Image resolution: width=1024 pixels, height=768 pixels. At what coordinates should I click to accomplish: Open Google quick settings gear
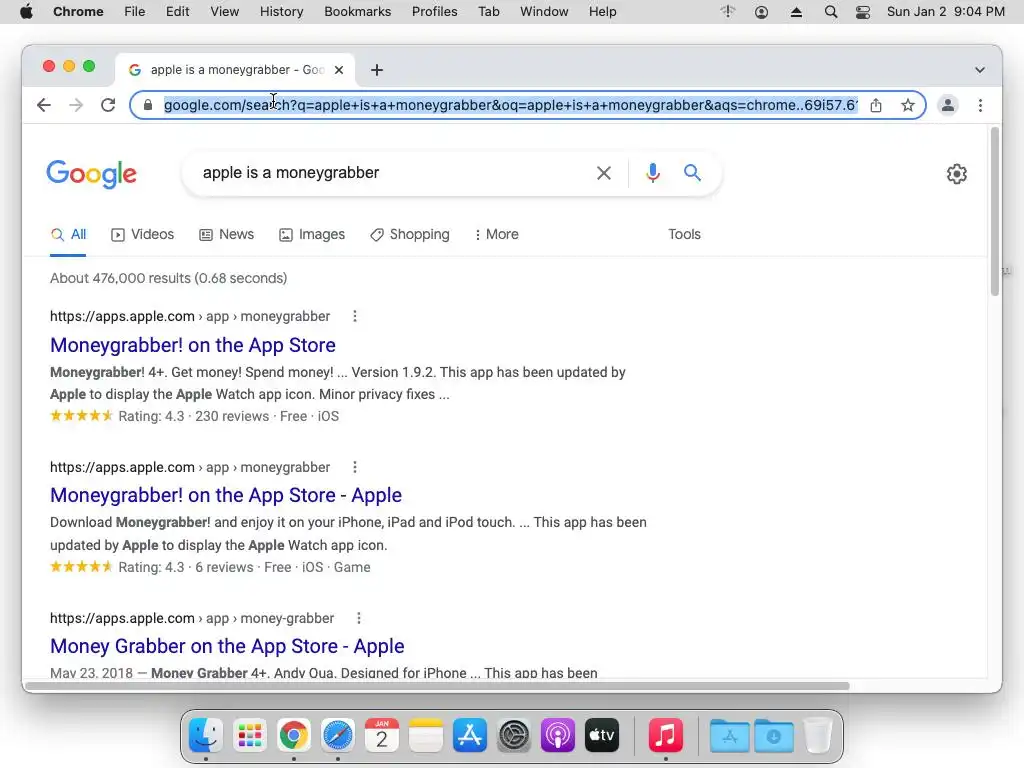point(957,174)
